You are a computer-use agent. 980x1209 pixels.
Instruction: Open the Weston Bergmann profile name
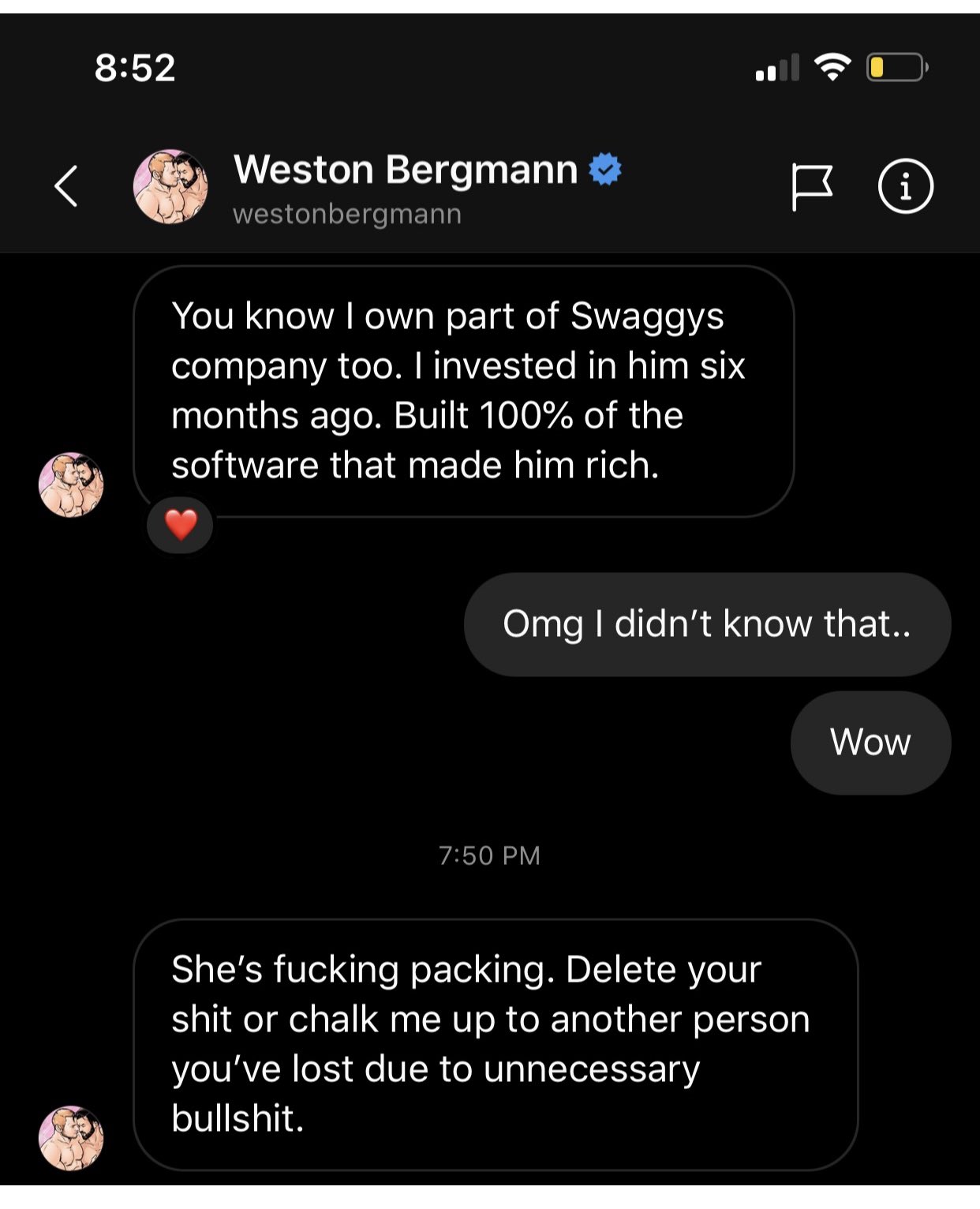(x=406, y=169)
